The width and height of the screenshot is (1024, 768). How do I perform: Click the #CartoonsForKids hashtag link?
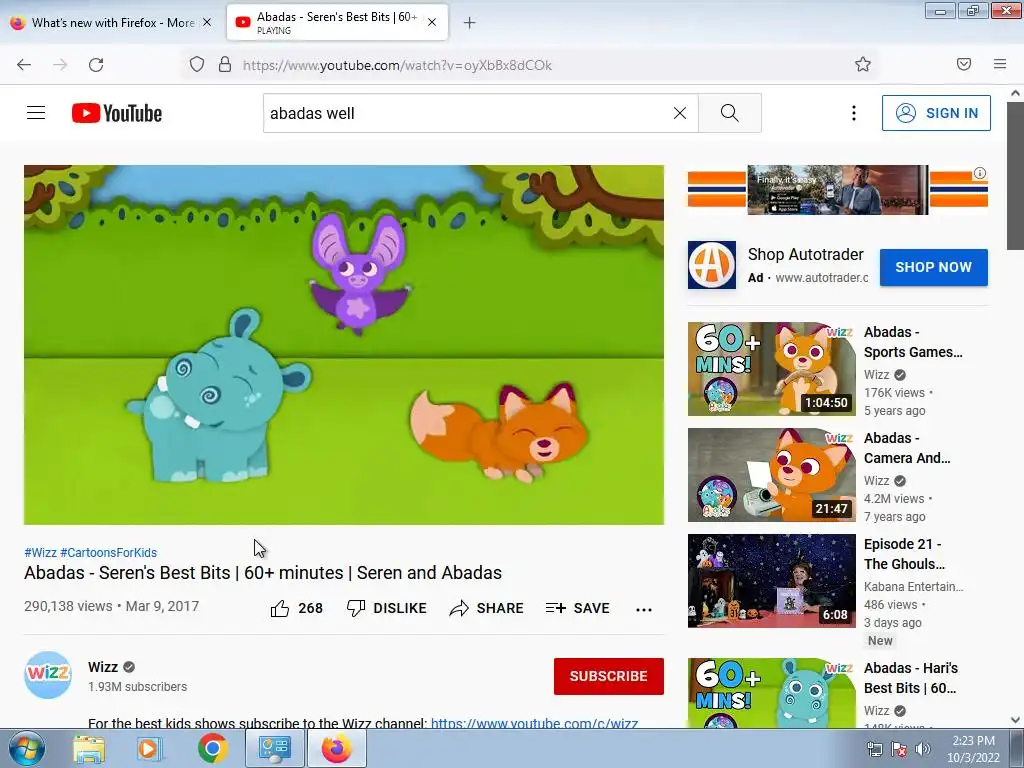[x=108, y=552]
